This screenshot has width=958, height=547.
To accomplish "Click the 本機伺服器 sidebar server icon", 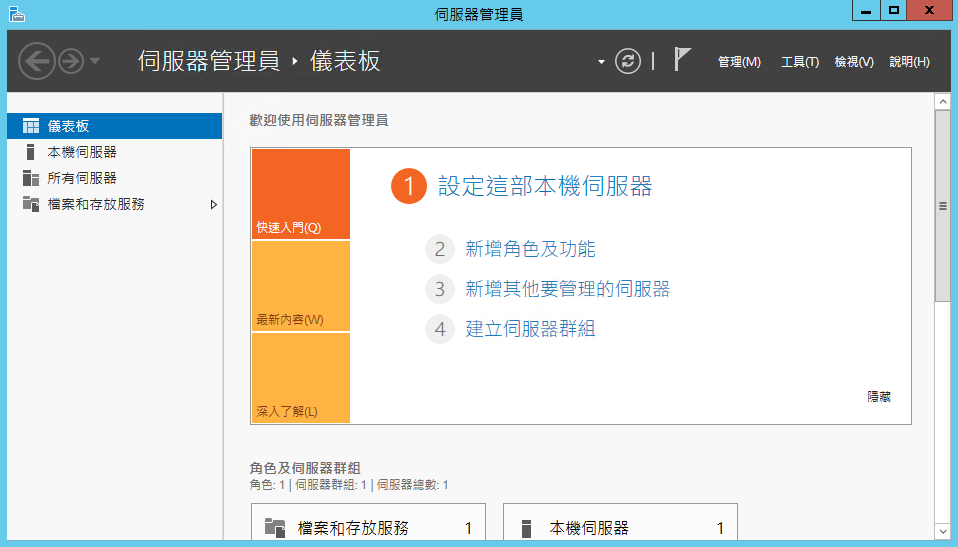I will [x=31, y=152].
